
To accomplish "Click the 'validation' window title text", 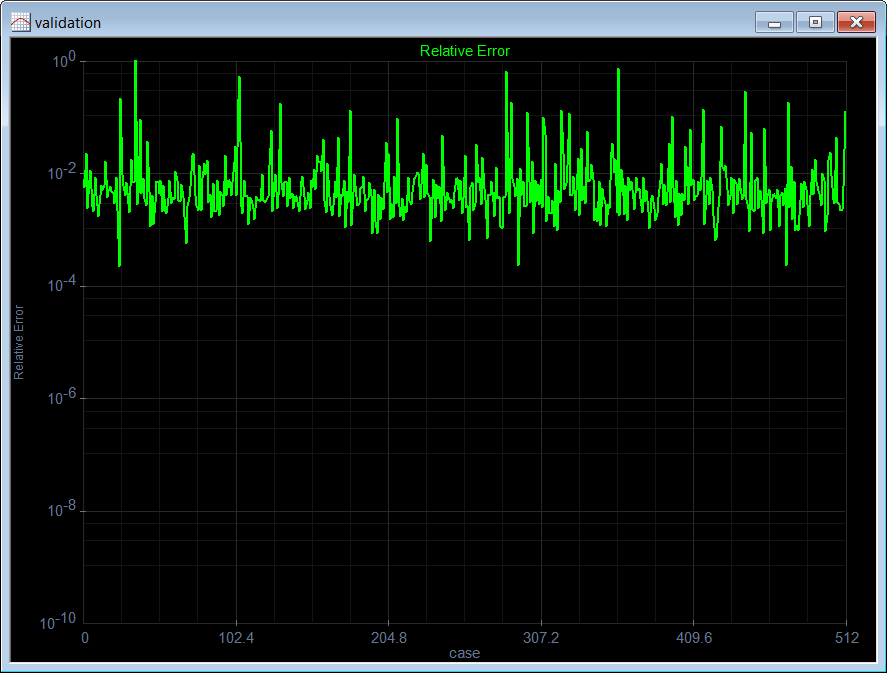I will pos(68,23).
